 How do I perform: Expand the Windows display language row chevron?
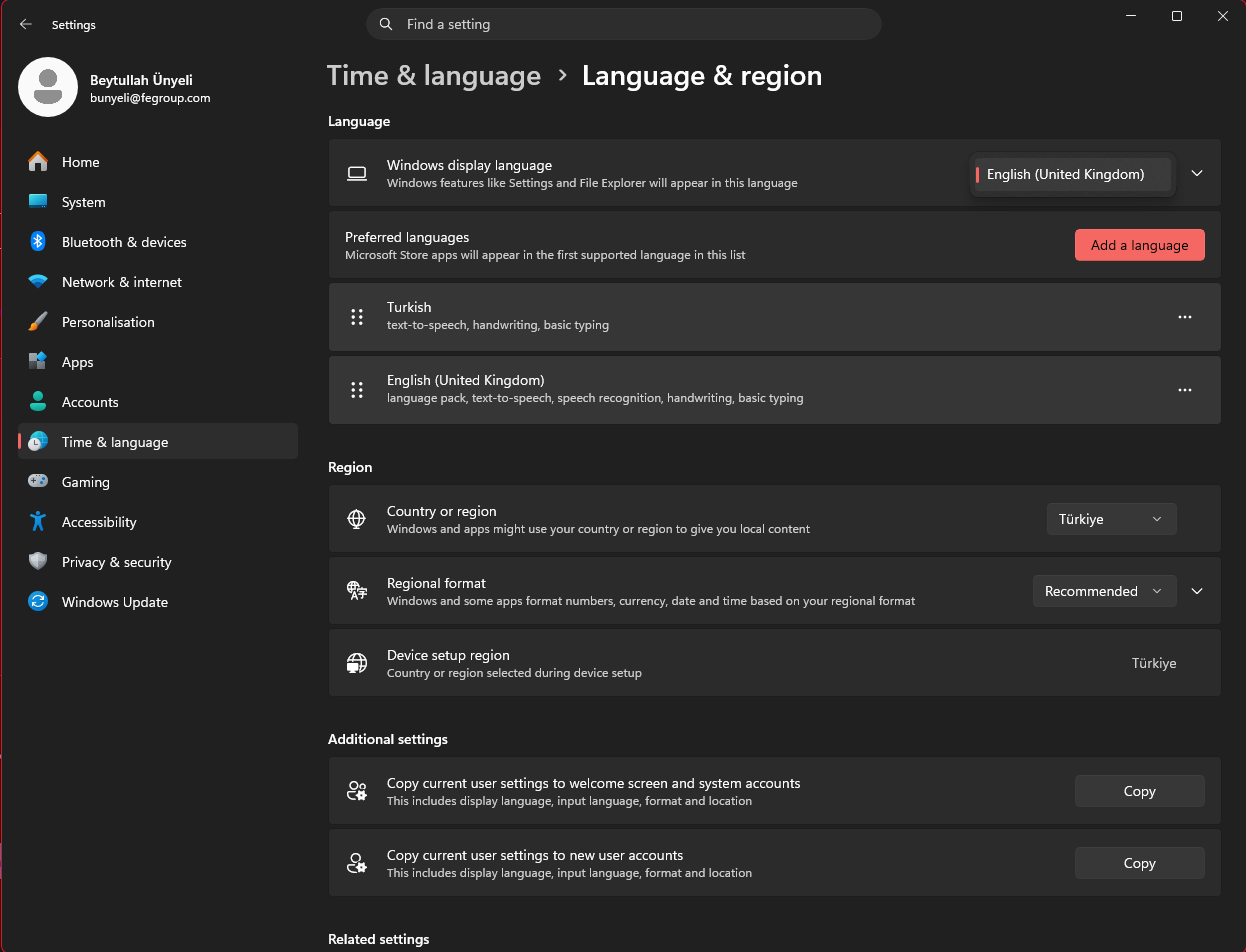tap(1197, 173)
